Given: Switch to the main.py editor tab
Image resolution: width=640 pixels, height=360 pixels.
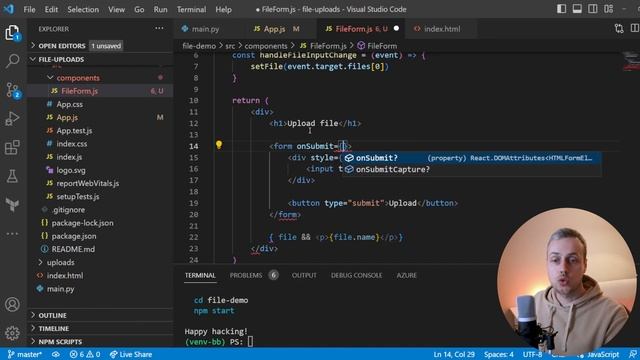Looking at the screenshot, I should (x=205, y=29).
